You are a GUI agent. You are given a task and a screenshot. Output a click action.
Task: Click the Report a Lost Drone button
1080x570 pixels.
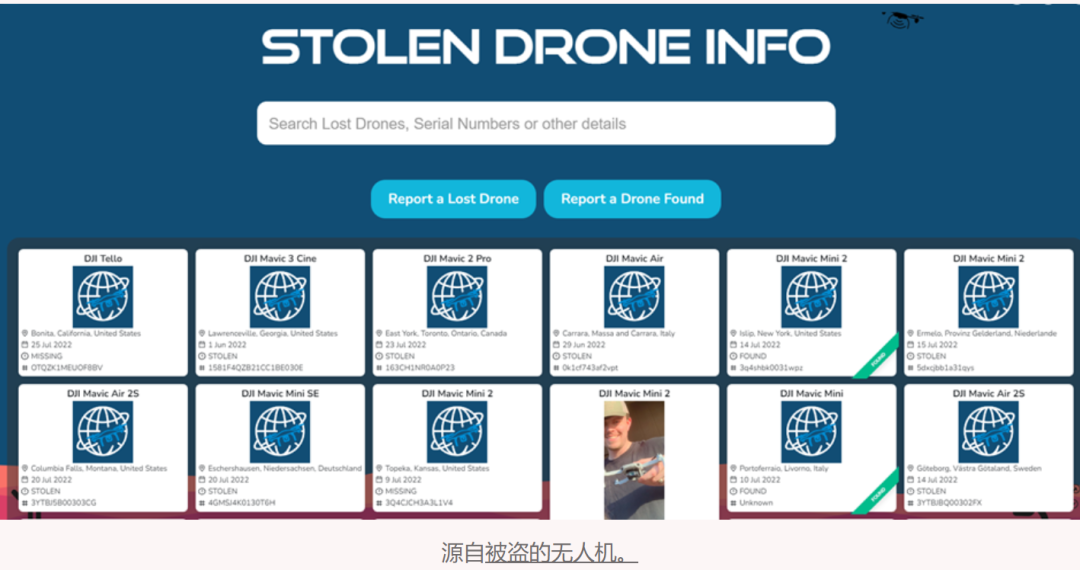tap(453, 199)
